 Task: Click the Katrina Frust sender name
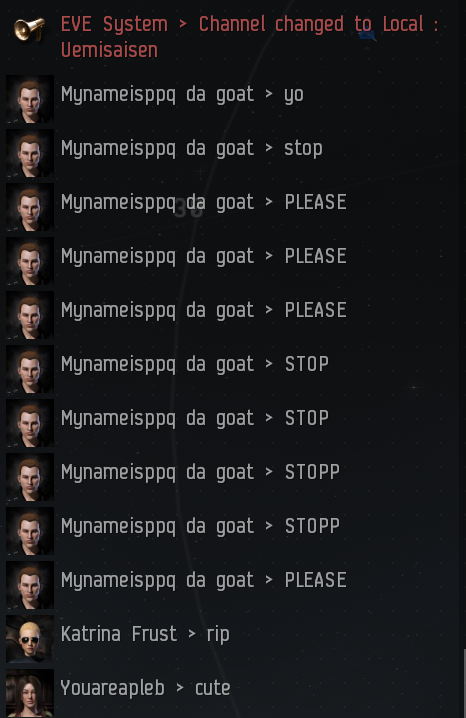pos(119,634)
